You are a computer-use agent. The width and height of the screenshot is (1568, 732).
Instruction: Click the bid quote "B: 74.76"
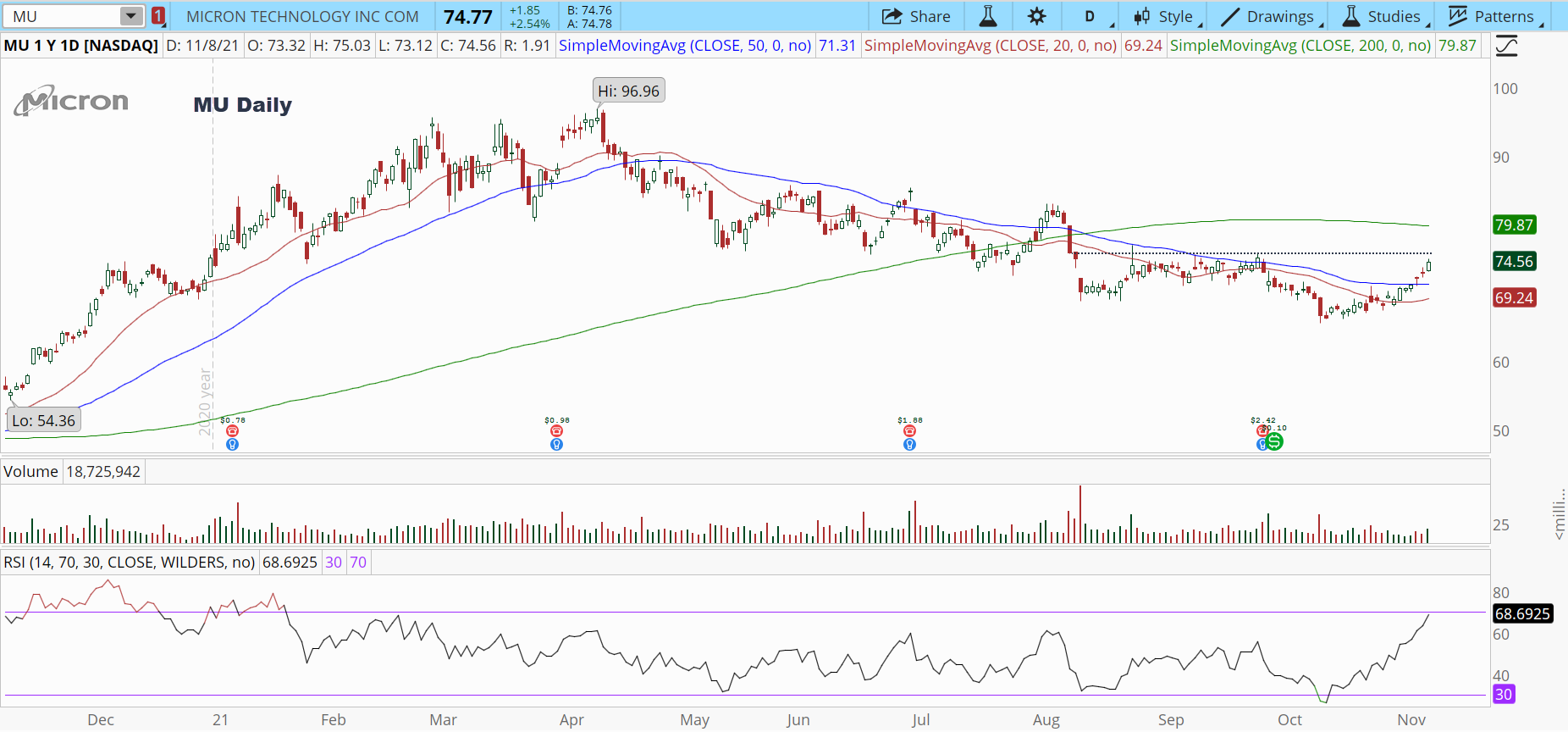click(x=589, y=10)
